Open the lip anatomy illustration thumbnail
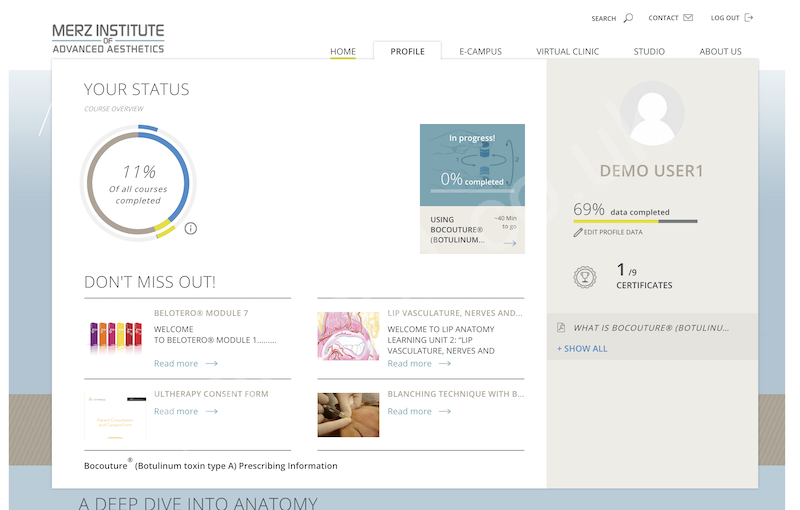Image resolution: width=800 pixels, height=510 pixels. (x=348, y=336)
